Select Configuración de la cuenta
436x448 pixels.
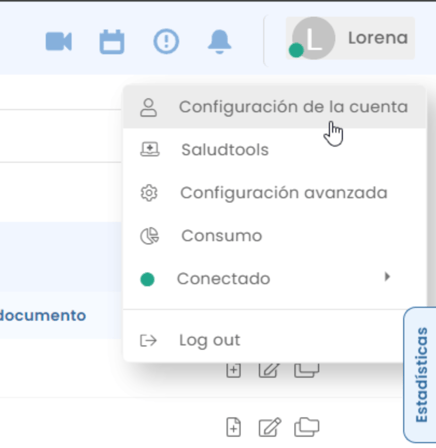[275, 107]
